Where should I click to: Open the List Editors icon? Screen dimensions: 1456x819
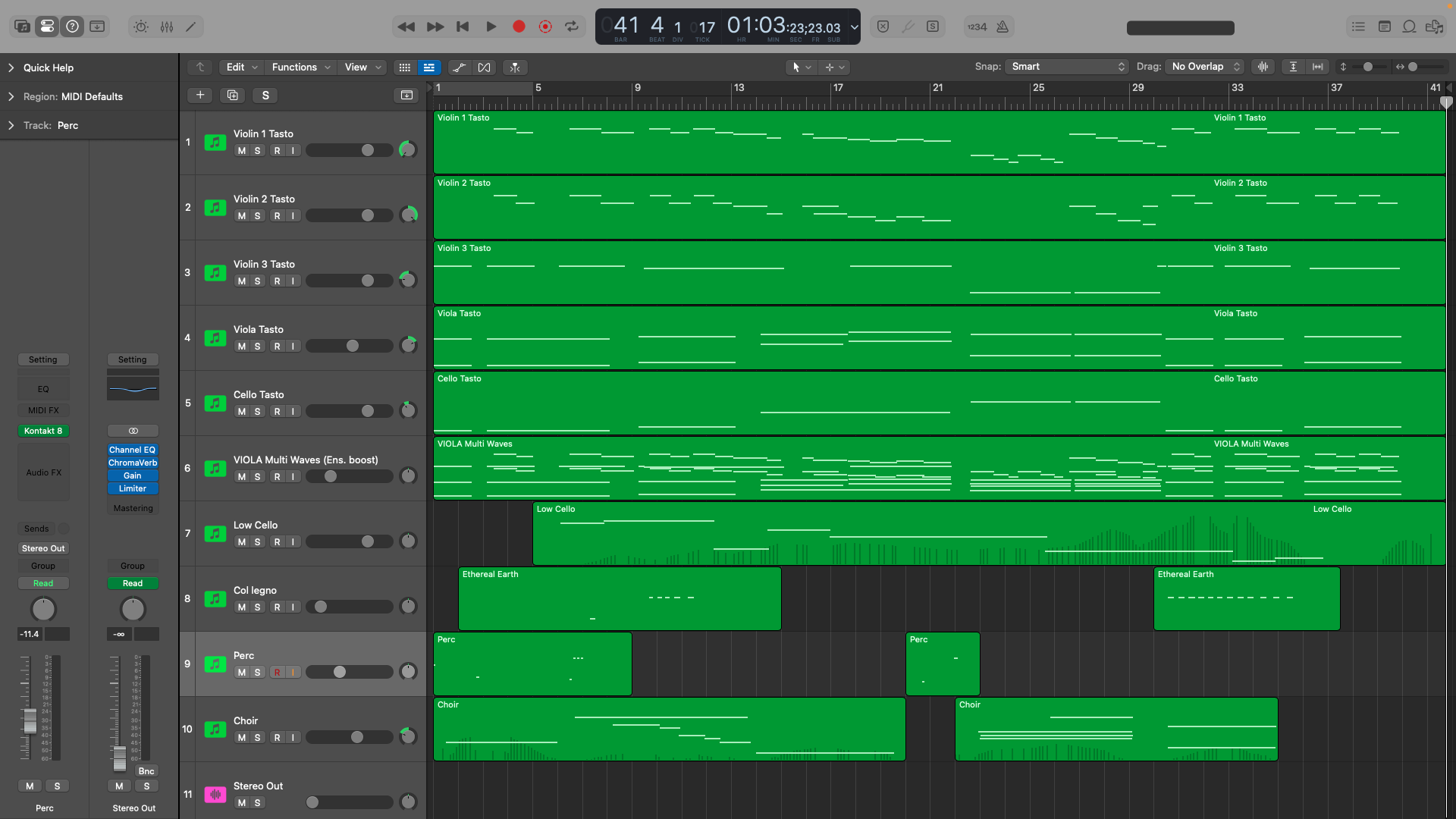pyautogui.click(x=1358, y=27)
